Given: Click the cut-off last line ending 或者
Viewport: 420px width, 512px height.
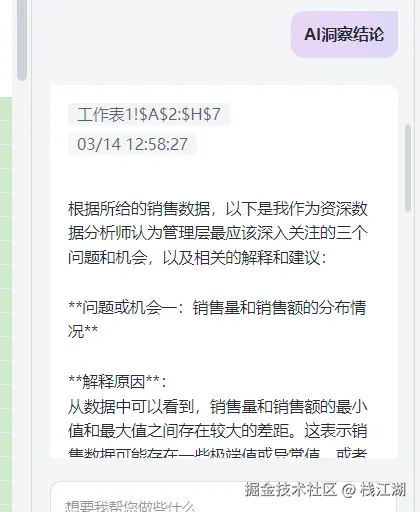Looking at the screenshot, I should [x=218, y=453].
